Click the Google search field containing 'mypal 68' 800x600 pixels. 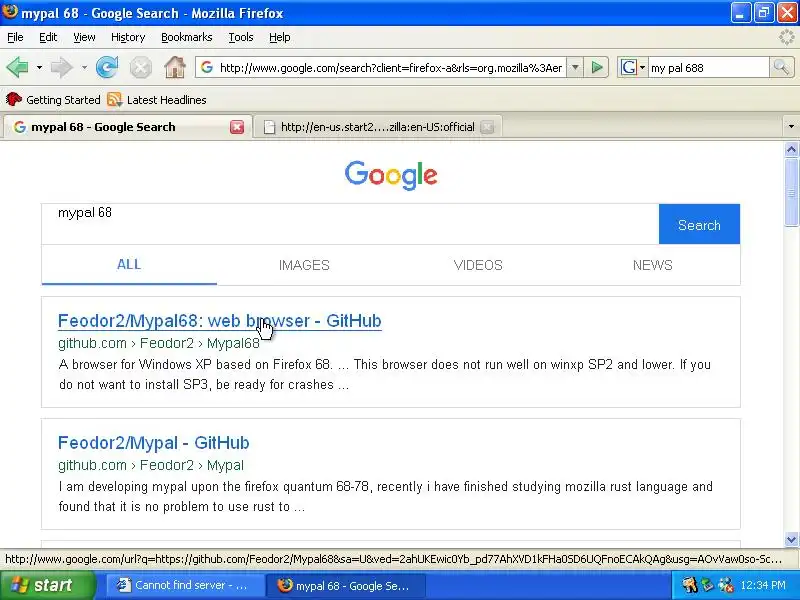point(350,224)
